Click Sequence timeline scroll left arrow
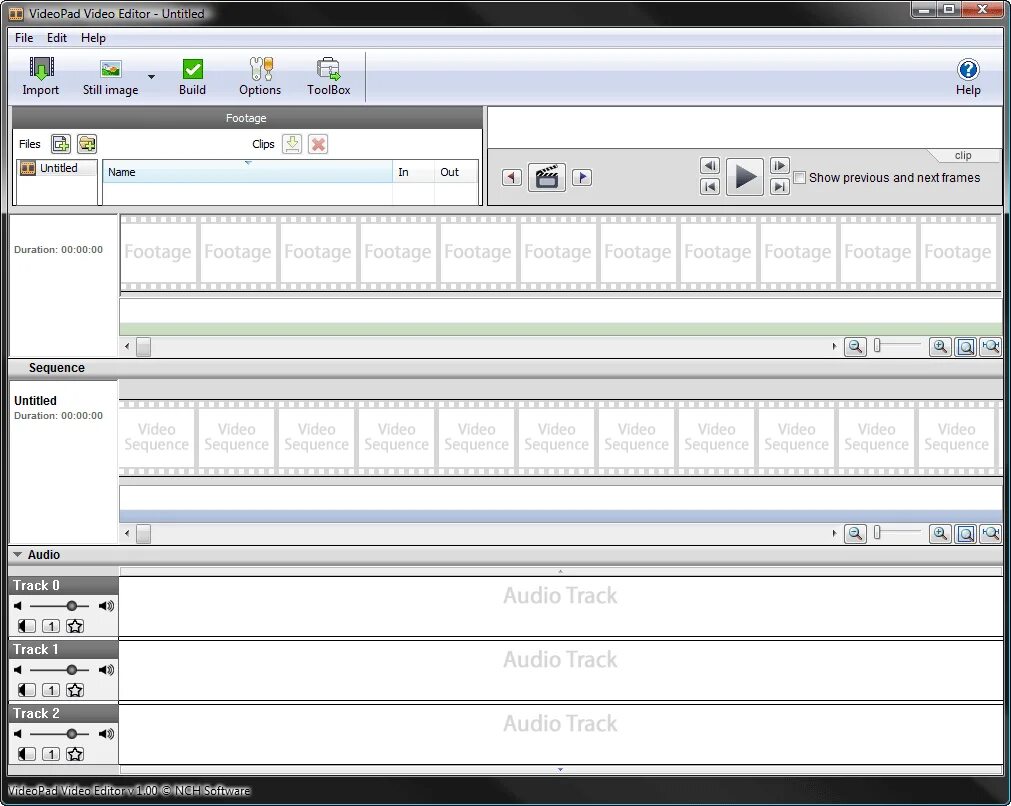The width and height of the screenshot is (1011, 806). click(127, 533)
